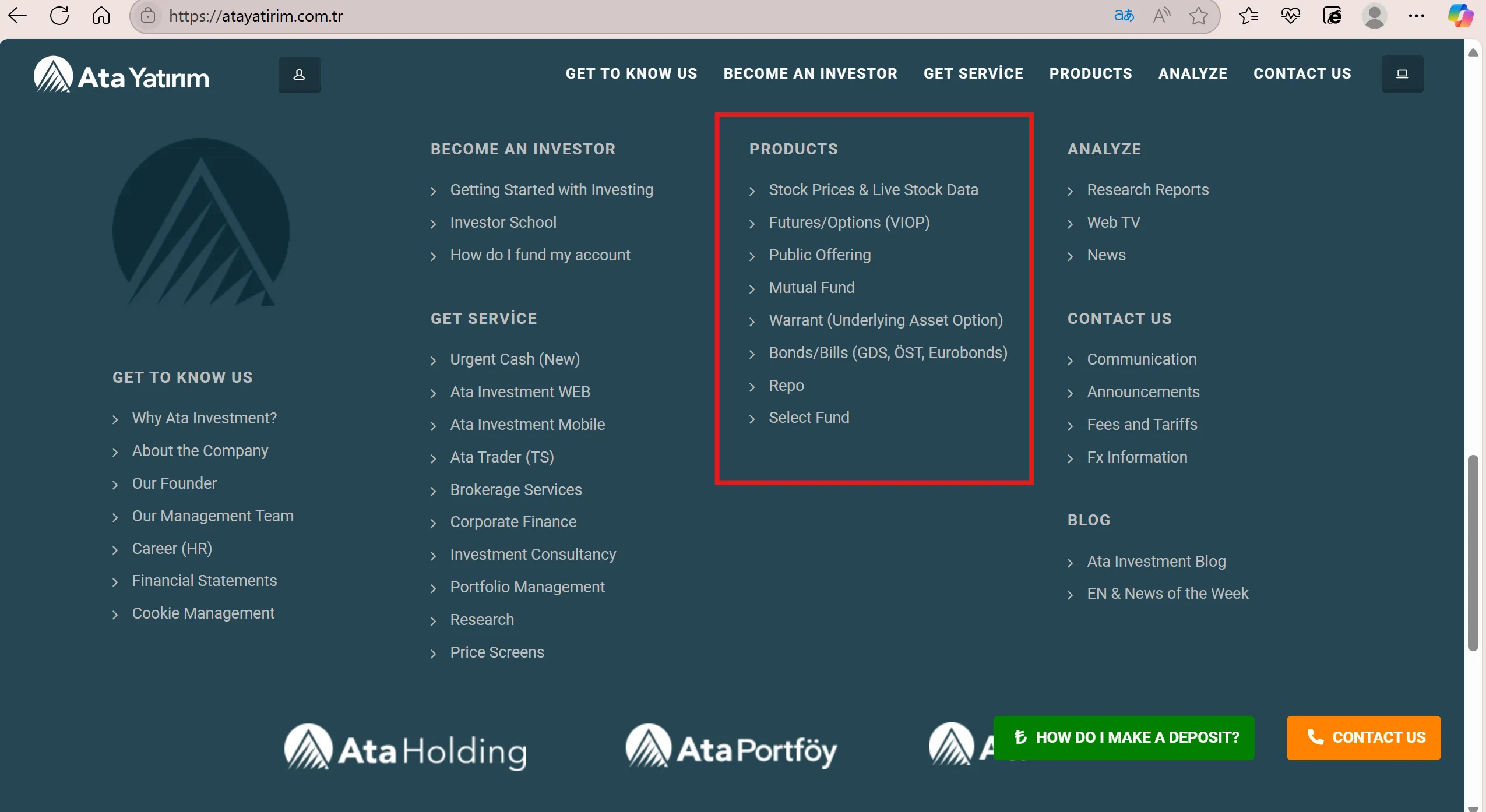Open the News link under Analyze
The width and height of the screenshot is (1486, 812).
click(1106, 255)
